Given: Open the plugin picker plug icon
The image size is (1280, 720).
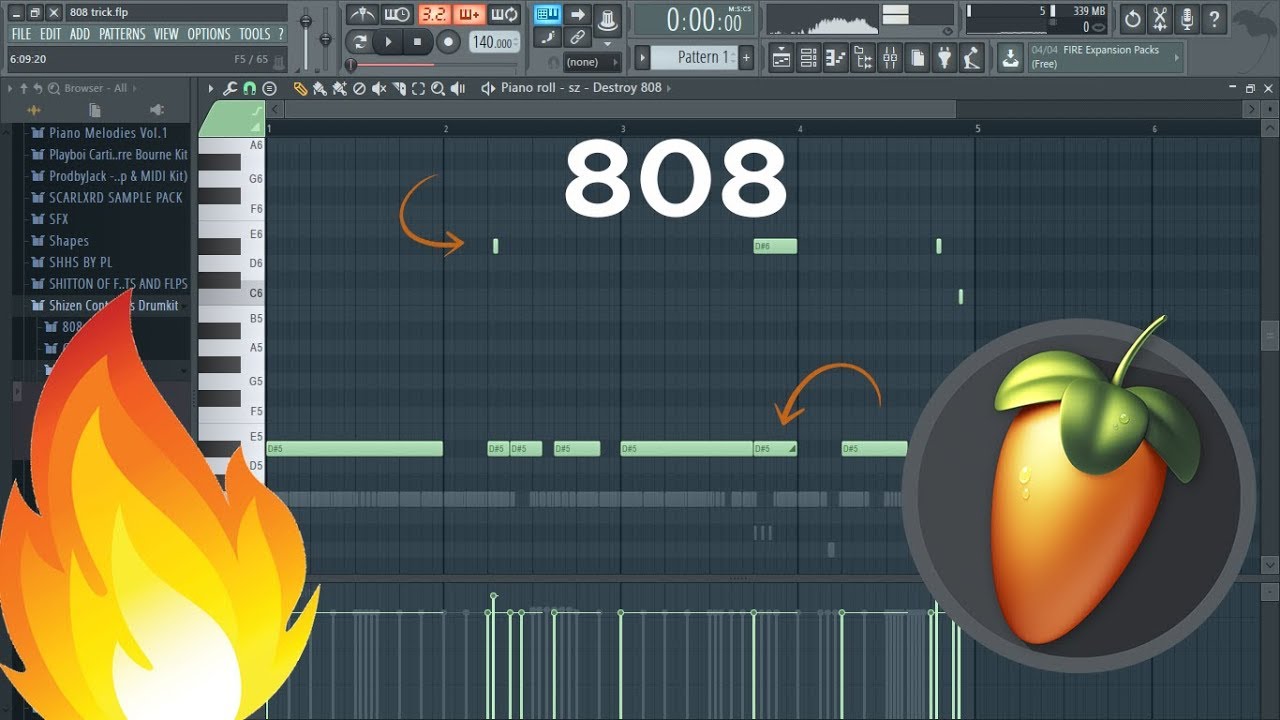Looking at the screenshot, I should point(944,58).
